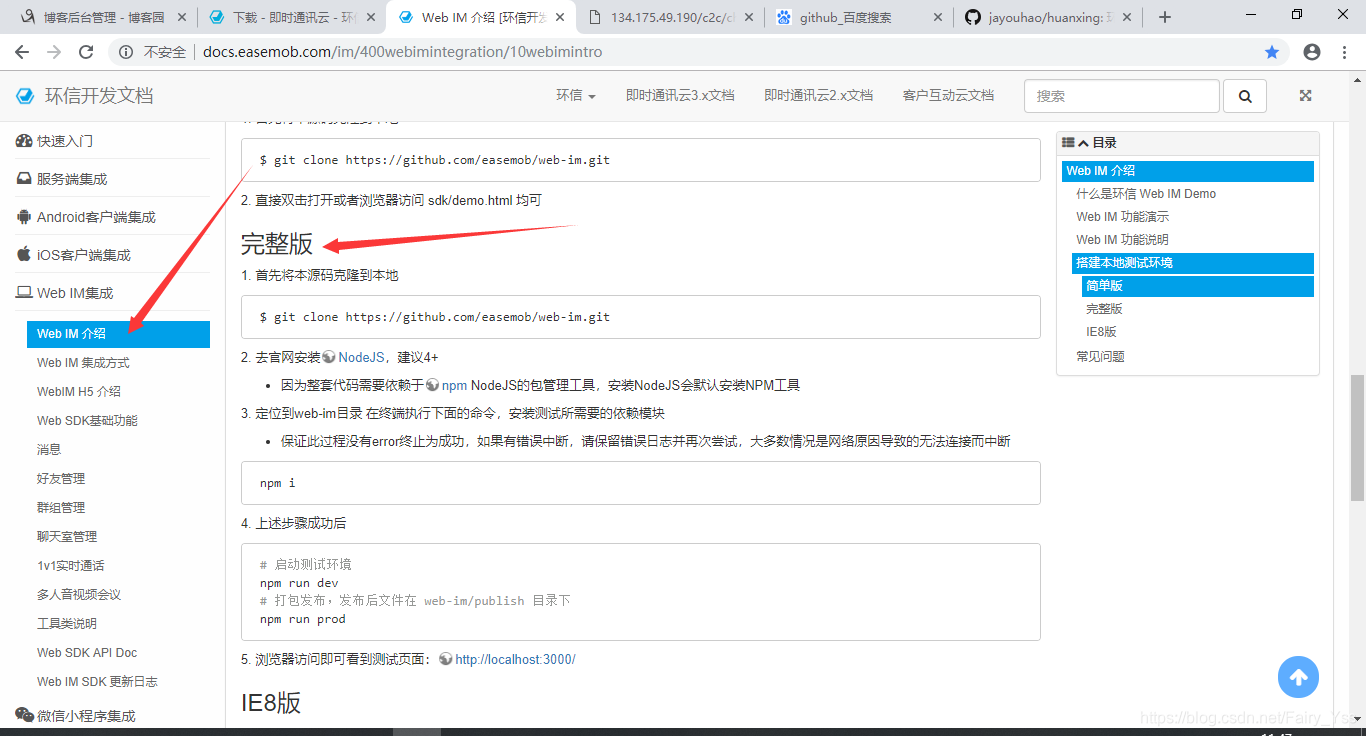
Task: Open WebIM H5 介绍 in sidebar
Action: tap(79, 392)
